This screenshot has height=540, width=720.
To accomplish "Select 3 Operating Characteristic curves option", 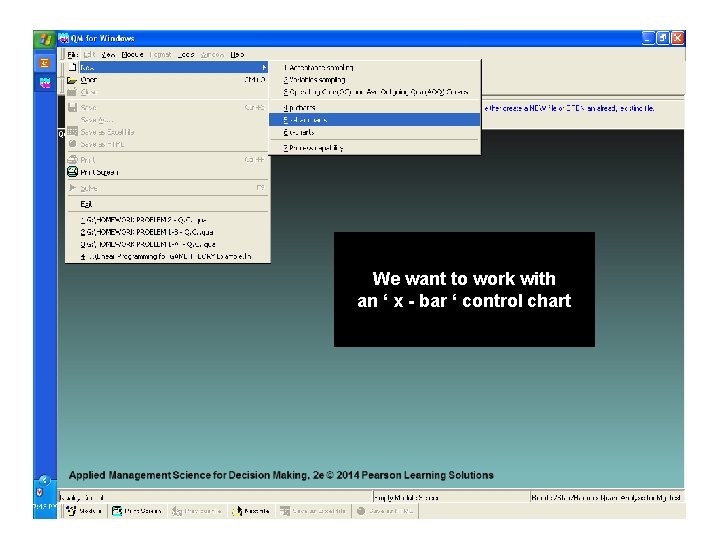I will point(375,92).
